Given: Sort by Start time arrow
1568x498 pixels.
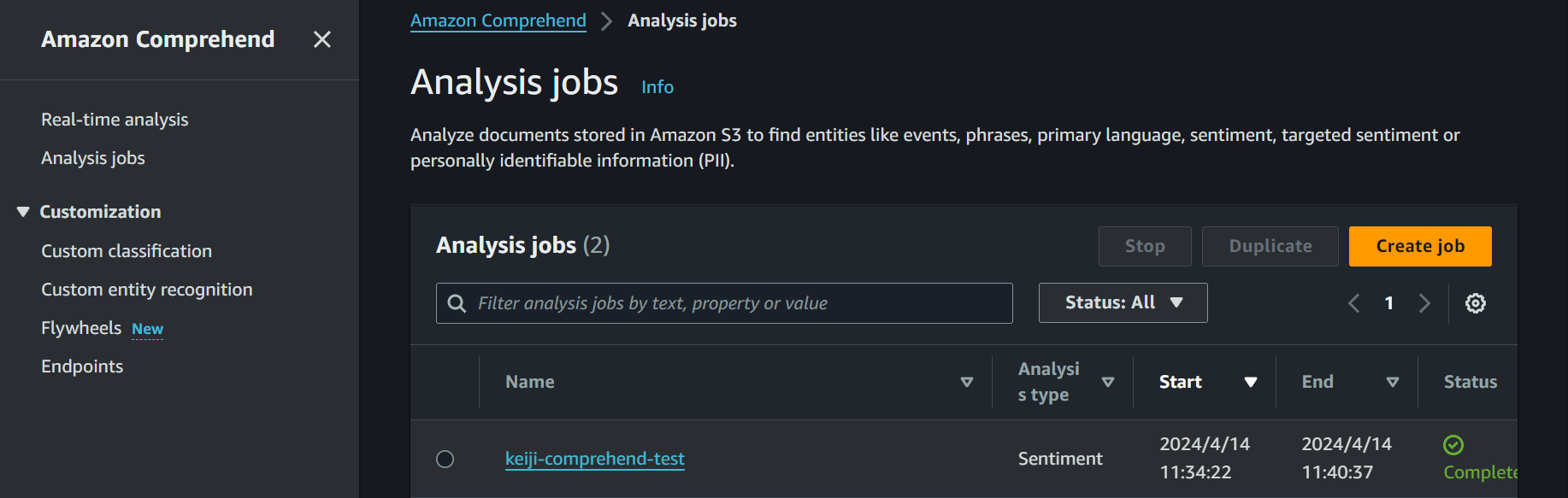Looking at the screenshot, I should [1251, 382].
